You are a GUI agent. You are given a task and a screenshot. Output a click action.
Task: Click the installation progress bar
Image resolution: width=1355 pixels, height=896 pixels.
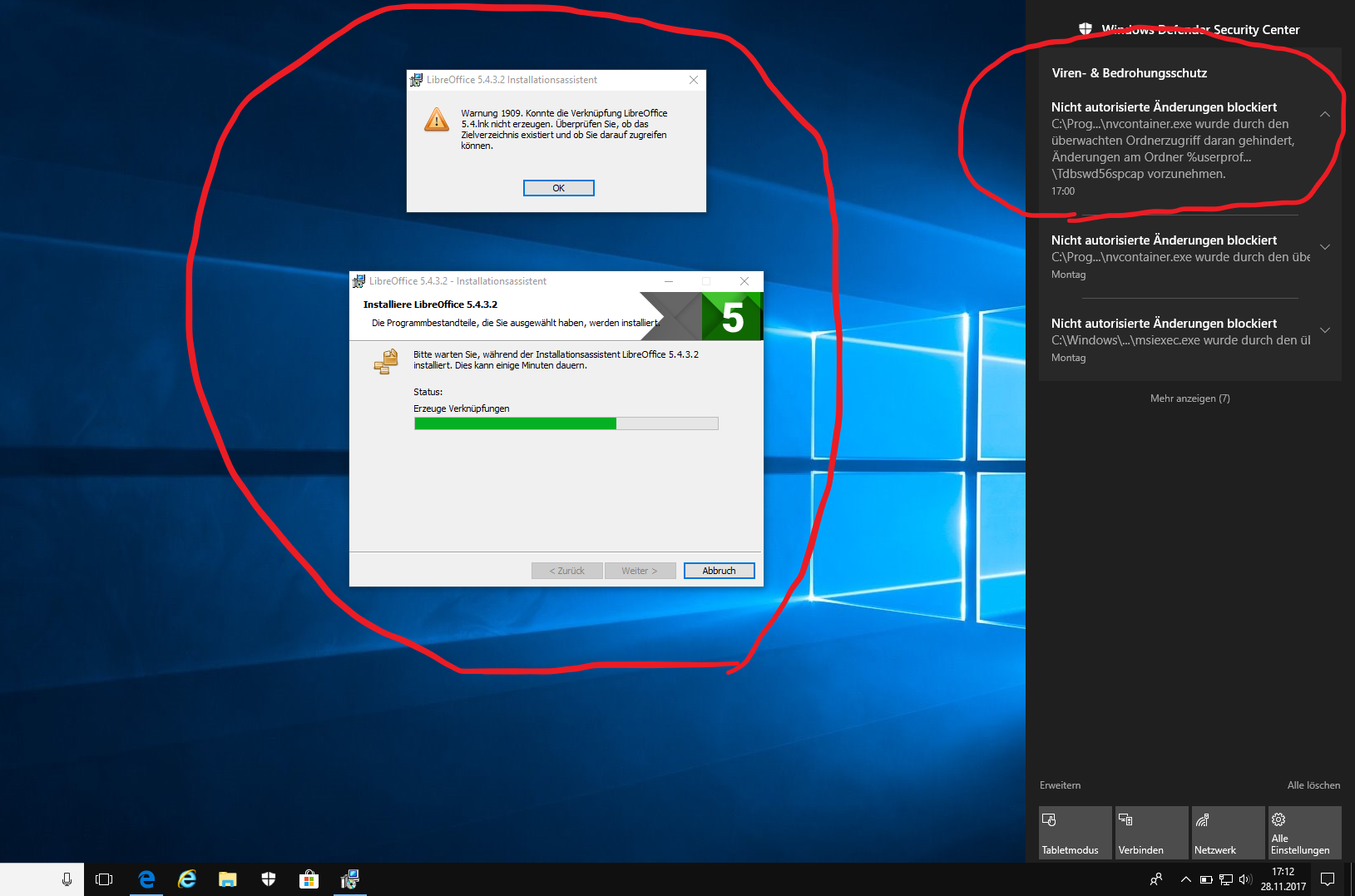(x=566, y=423)
